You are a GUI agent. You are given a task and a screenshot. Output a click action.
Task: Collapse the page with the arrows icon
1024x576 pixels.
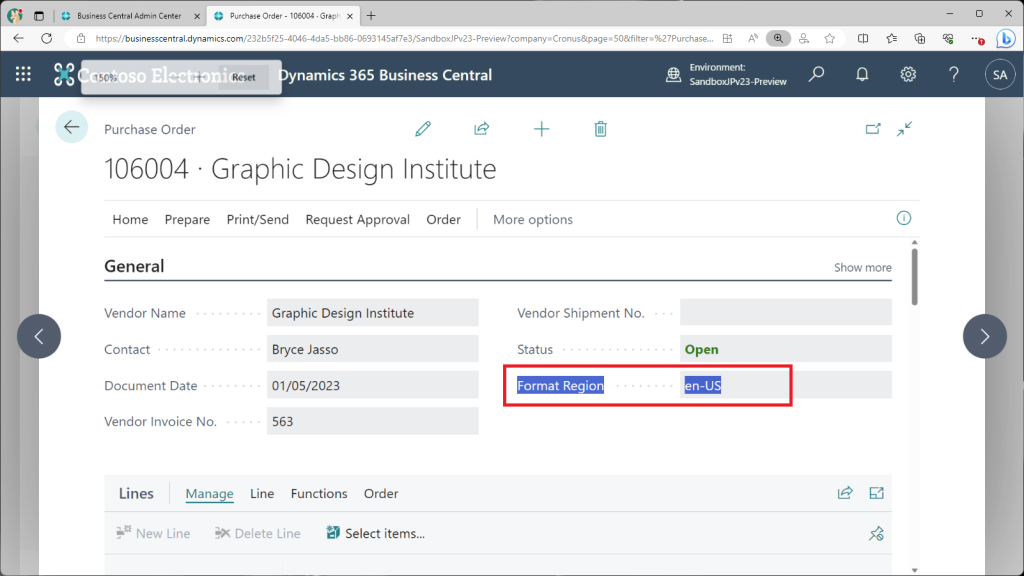point(904,129)
